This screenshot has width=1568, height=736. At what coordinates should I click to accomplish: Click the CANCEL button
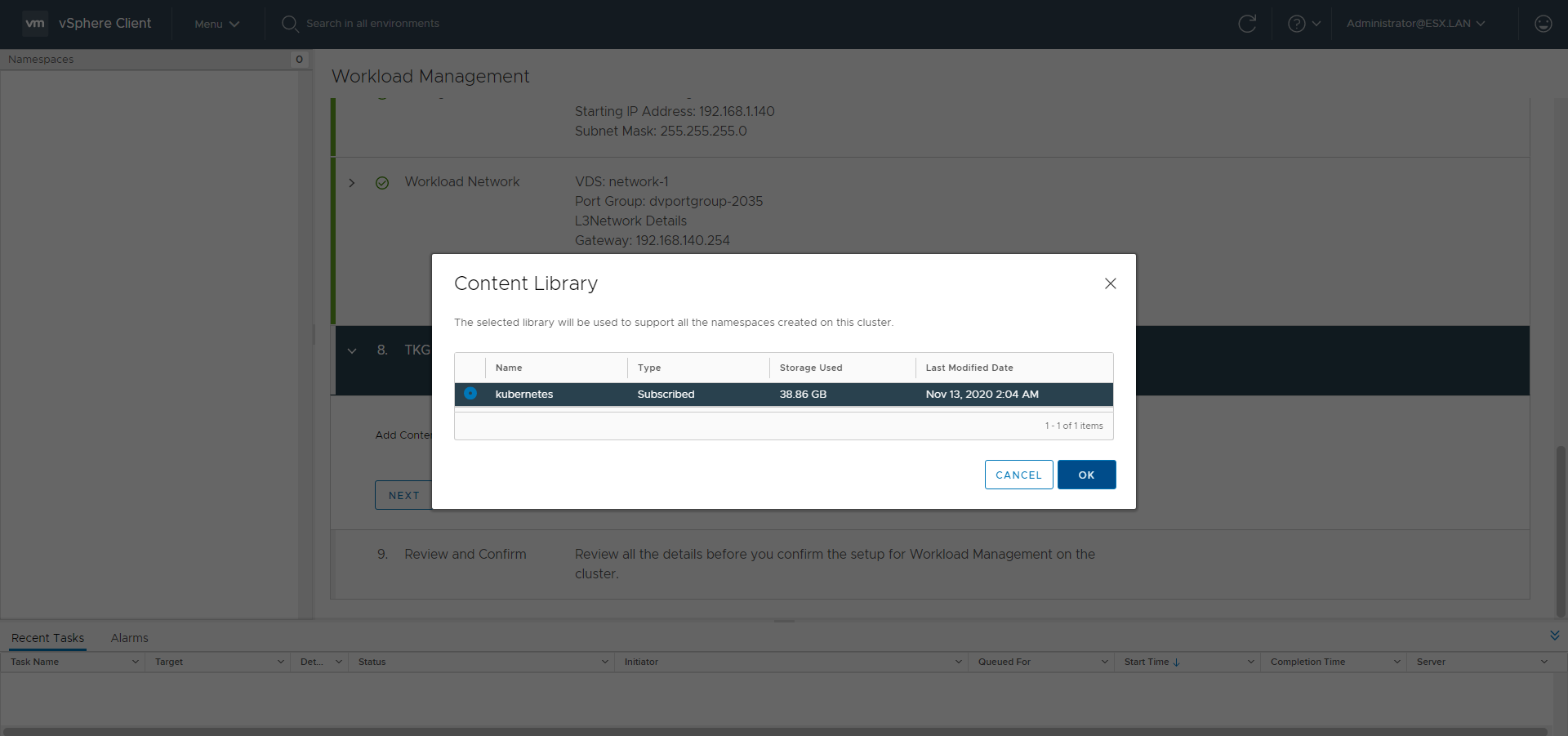pyautogui.click(x=1018, y=475)
